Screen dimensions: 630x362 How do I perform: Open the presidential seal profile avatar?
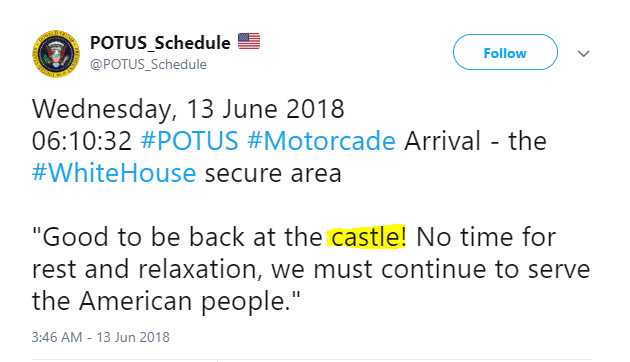(x=56, y=53)
